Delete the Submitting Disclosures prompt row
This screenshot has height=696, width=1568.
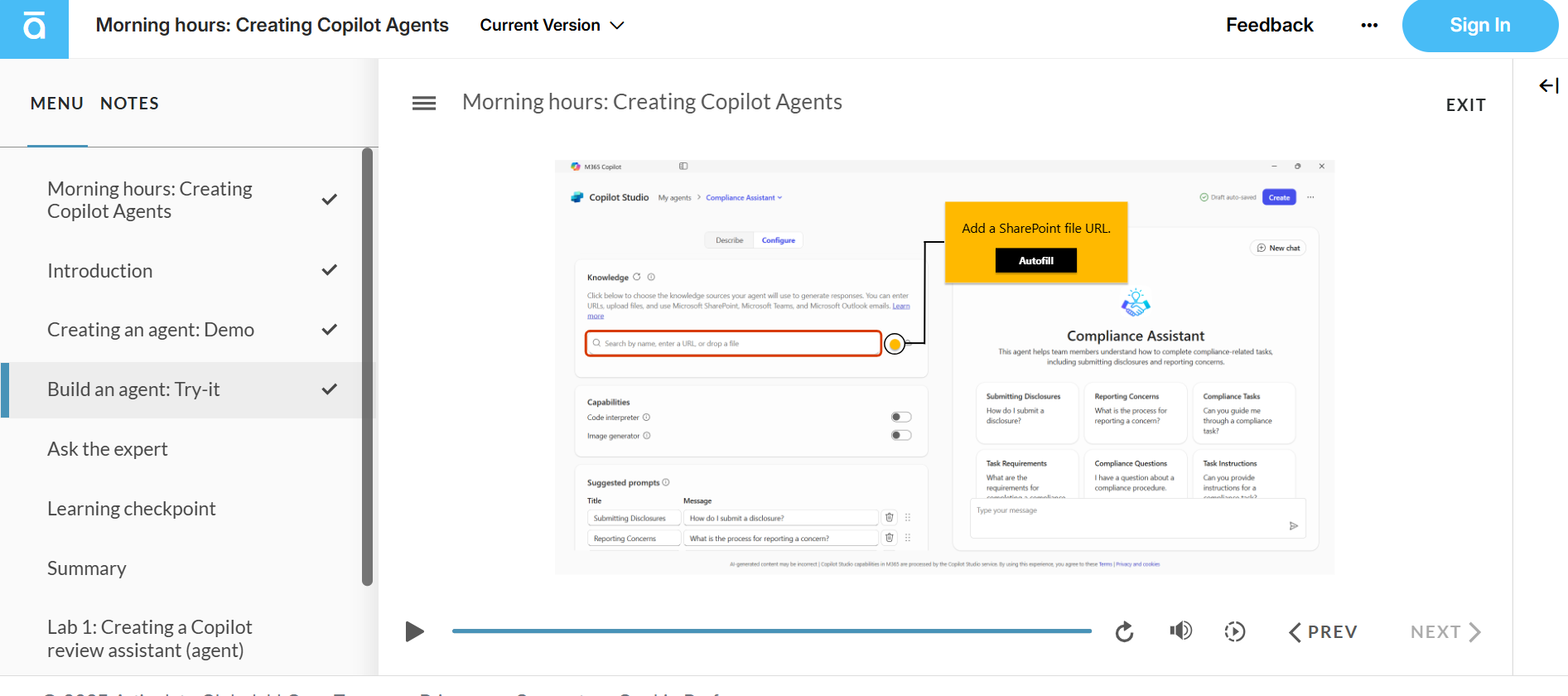click(889, 518)
